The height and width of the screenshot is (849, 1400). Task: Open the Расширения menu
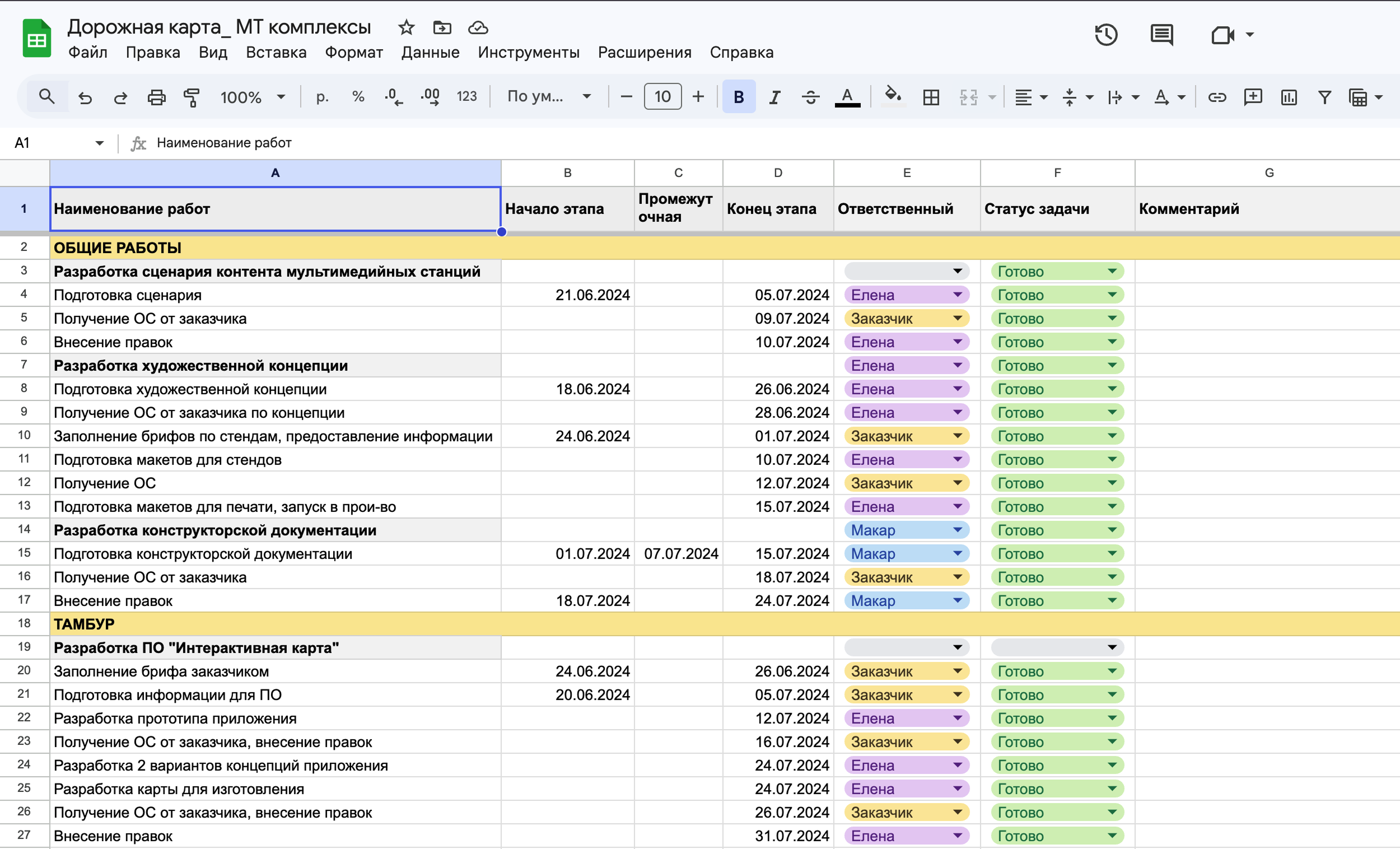click(645, 52)
